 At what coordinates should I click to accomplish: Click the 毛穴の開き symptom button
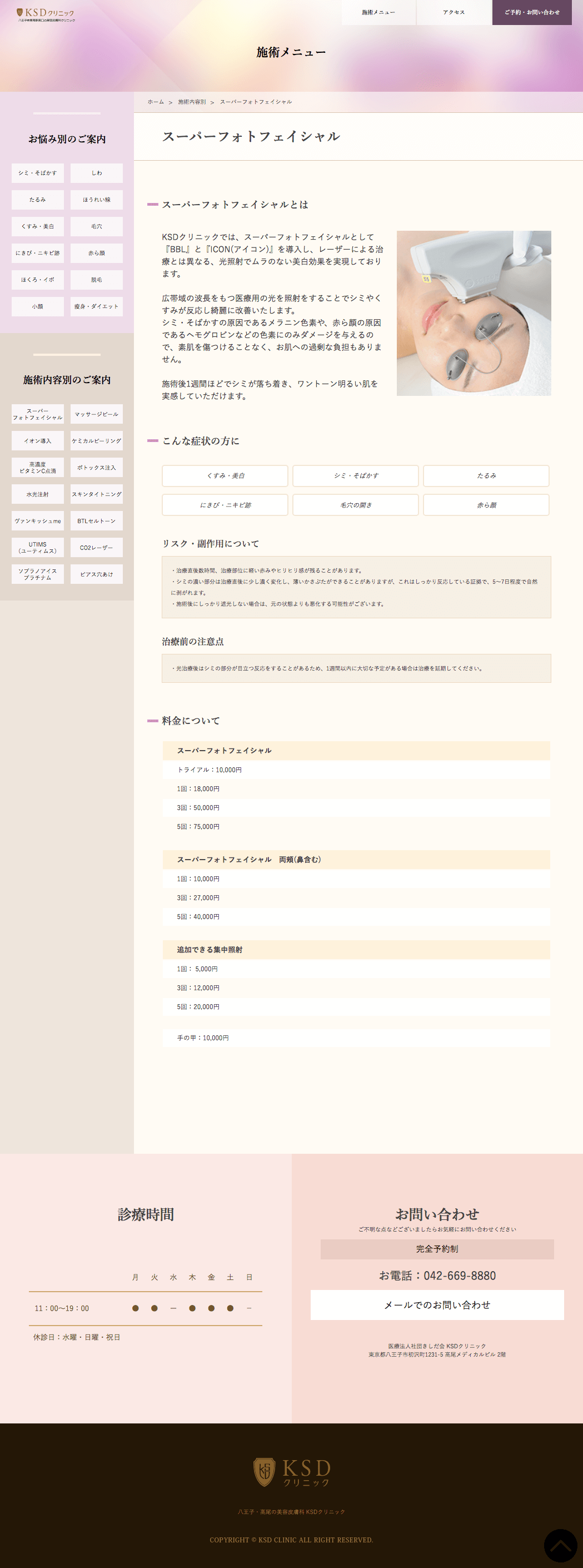355,505
